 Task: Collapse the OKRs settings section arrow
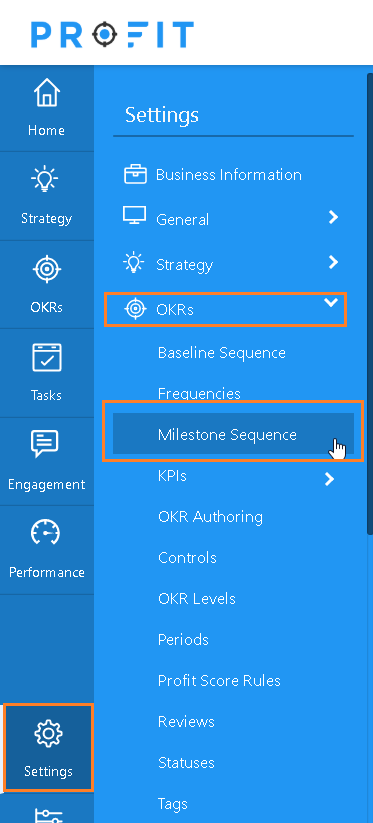tap(331, 302)
